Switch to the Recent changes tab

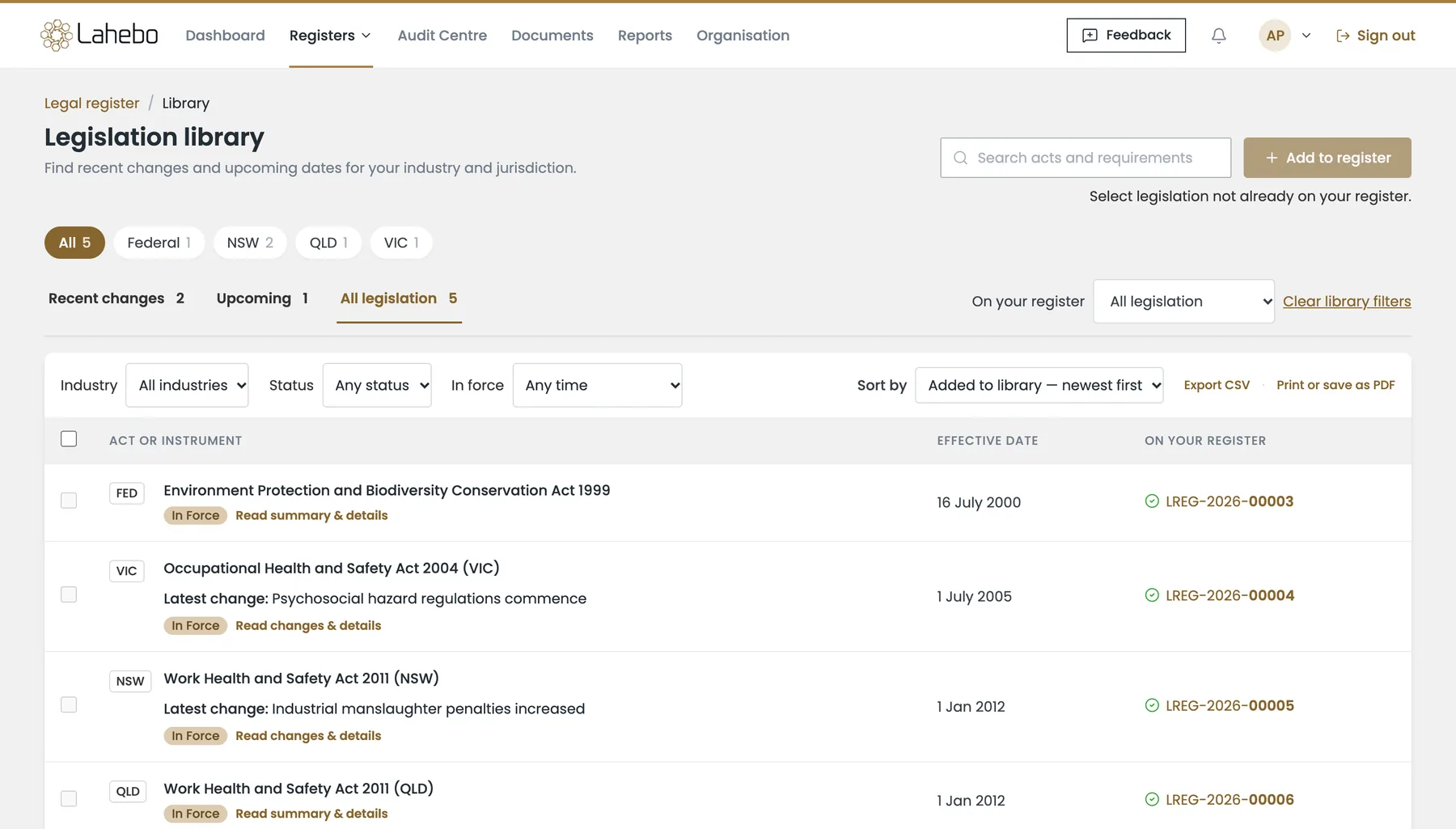(x=116, y=298)
